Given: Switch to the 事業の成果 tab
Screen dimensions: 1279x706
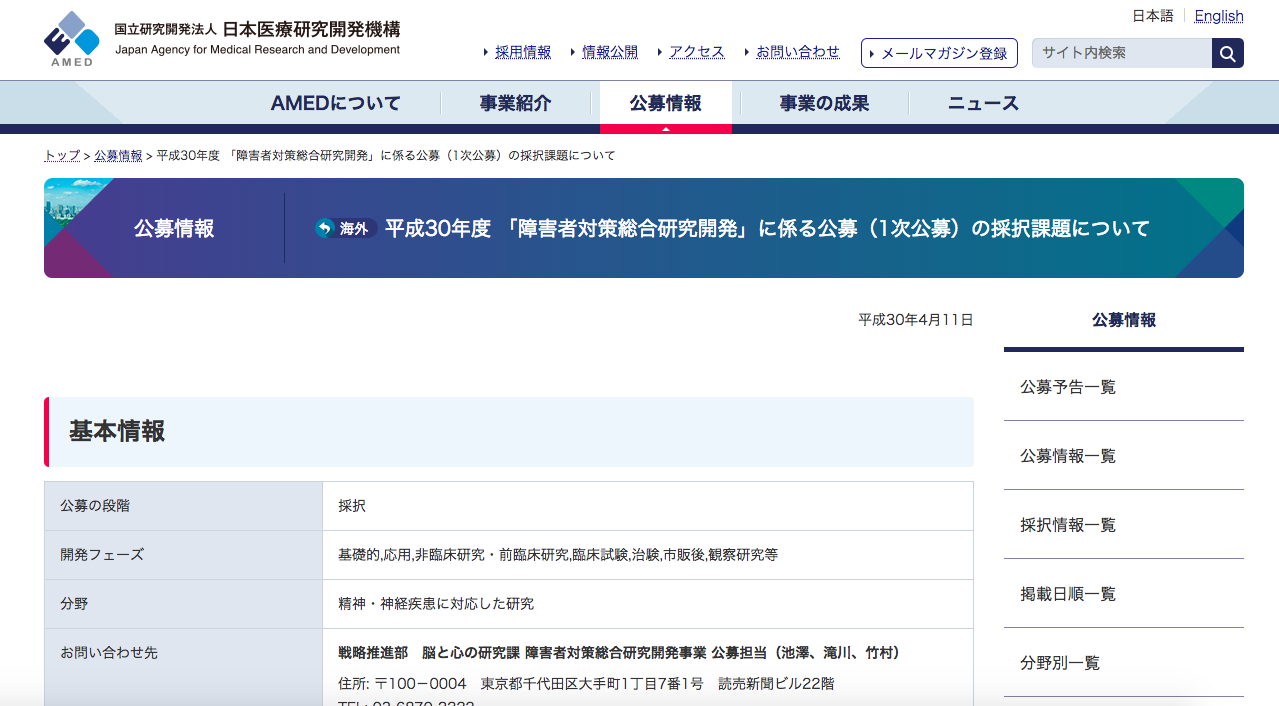Looking at the screenshot, I should click(x=823, y=103).
